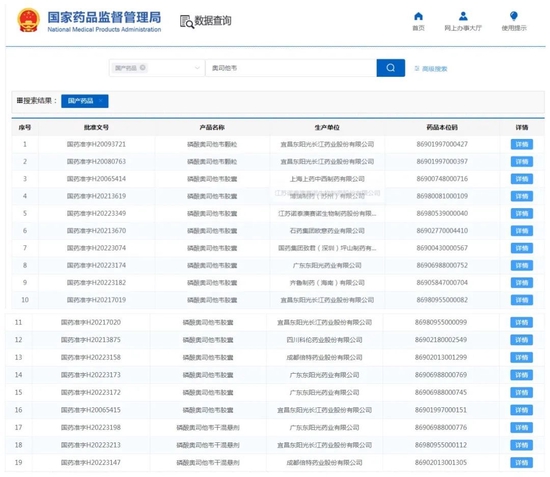Select approval number 国药准字H20213875

pyautogui.click(x=91, y=340)
